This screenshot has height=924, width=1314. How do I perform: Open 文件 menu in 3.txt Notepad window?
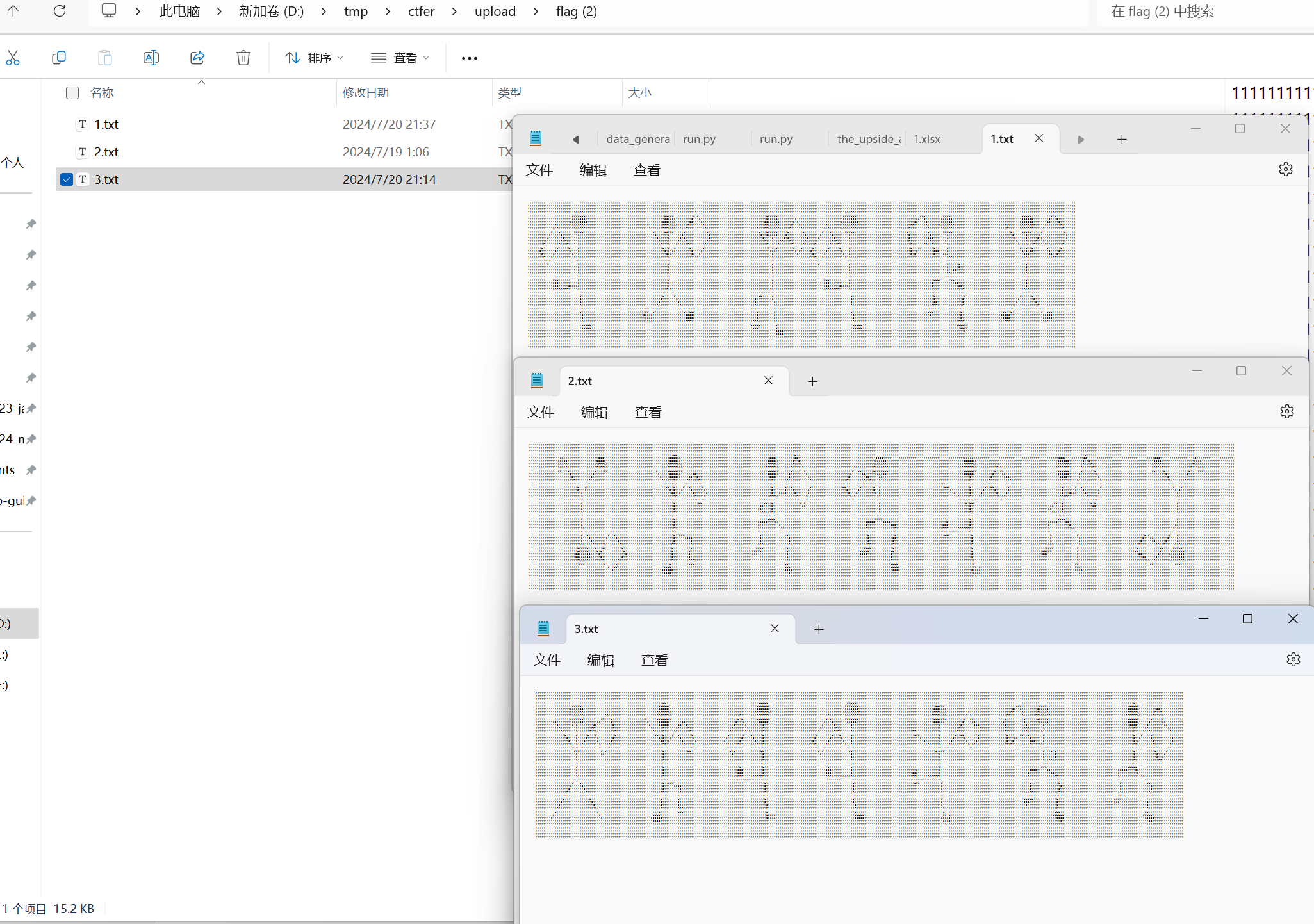pos(547,660)
